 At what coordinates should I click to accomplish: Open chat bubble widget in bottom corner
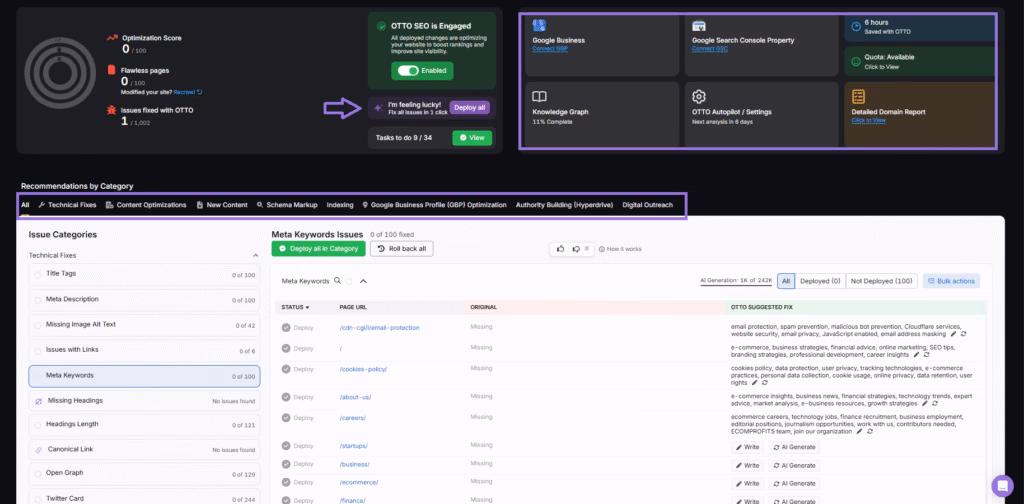pyautogui.click(x=1002, y=486)
